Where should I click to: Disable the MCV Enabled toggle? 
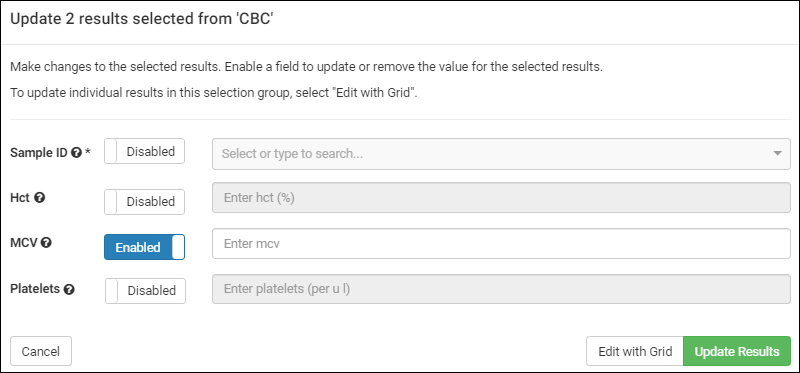click(x=144, y=247)
